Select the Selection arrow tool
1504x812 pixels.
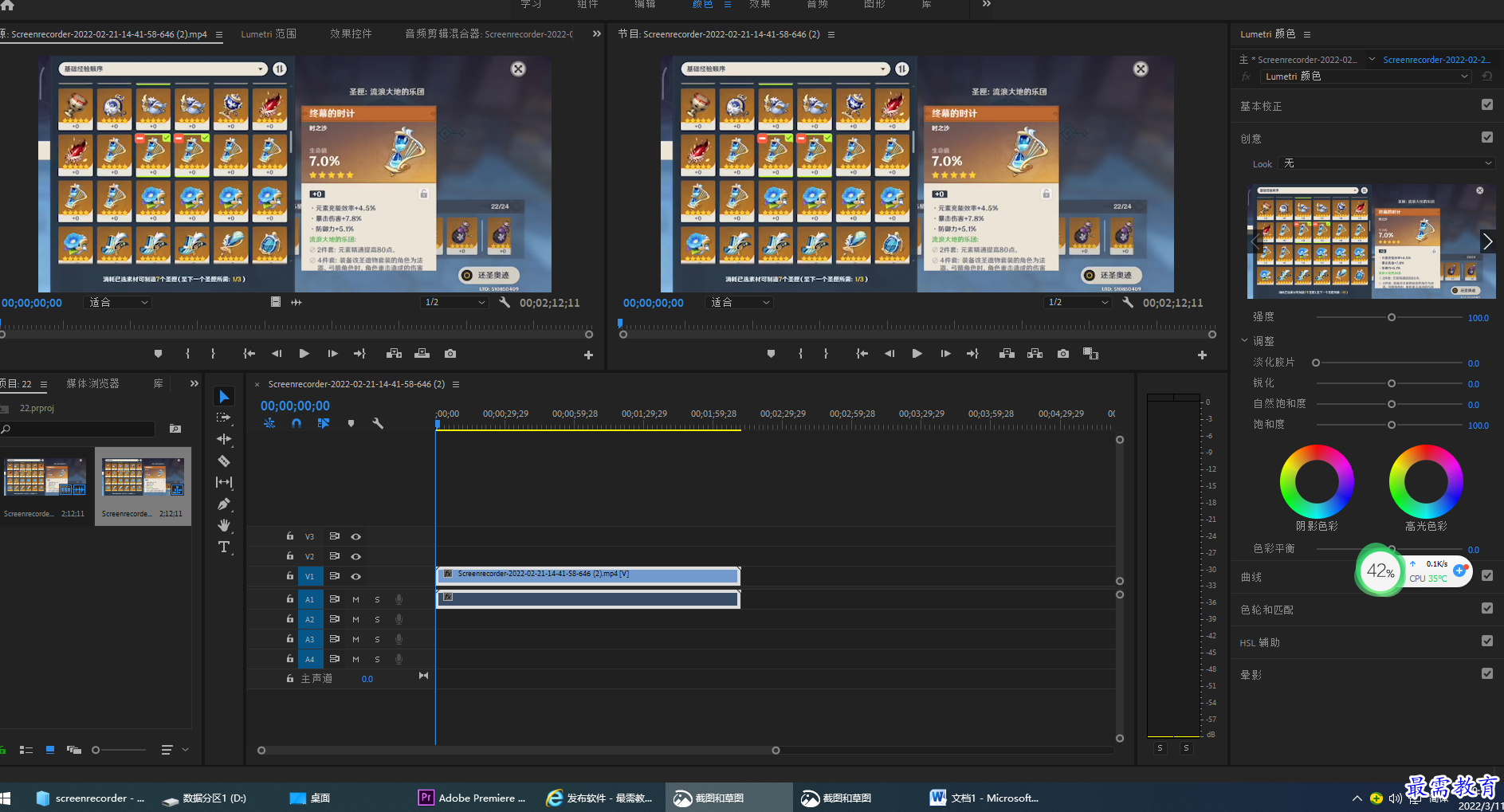[x=224, y=396]
